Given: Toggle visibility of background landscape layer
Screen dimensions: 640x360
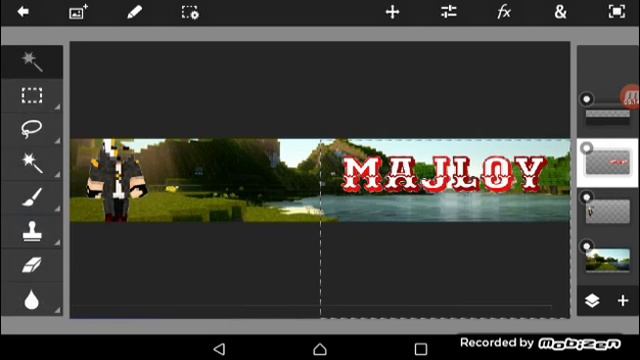Looking at the screenshot, I should 587,246.
